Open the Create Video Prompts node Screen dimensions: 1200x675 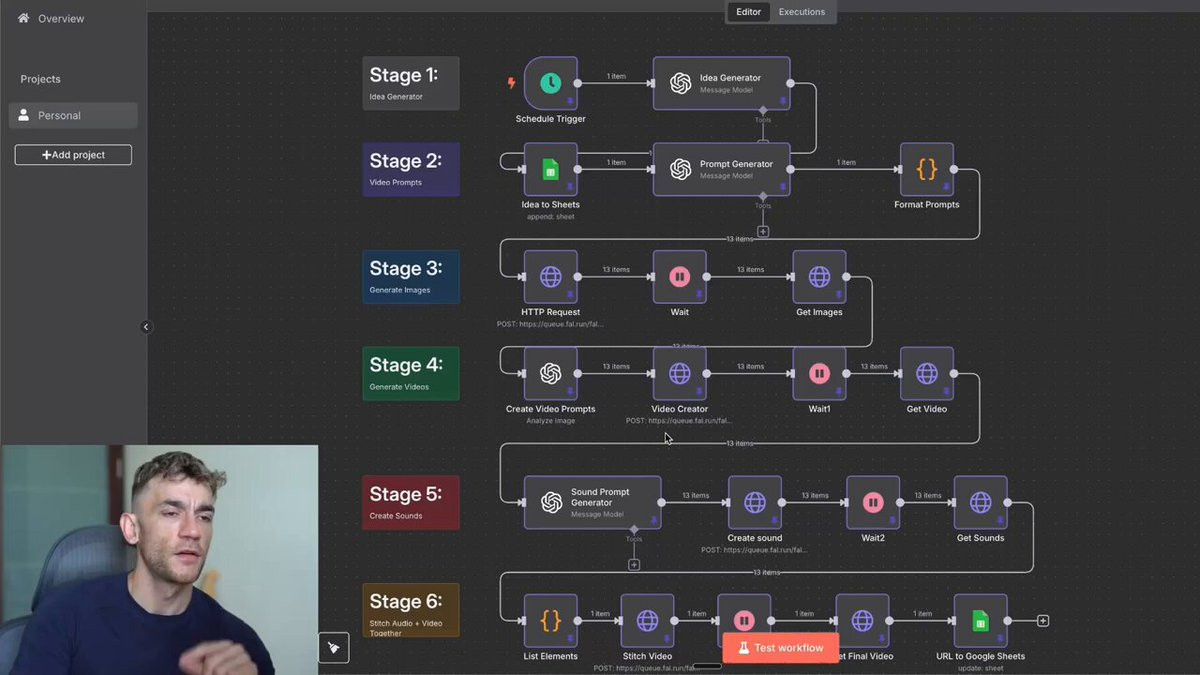tap(551, 374)
